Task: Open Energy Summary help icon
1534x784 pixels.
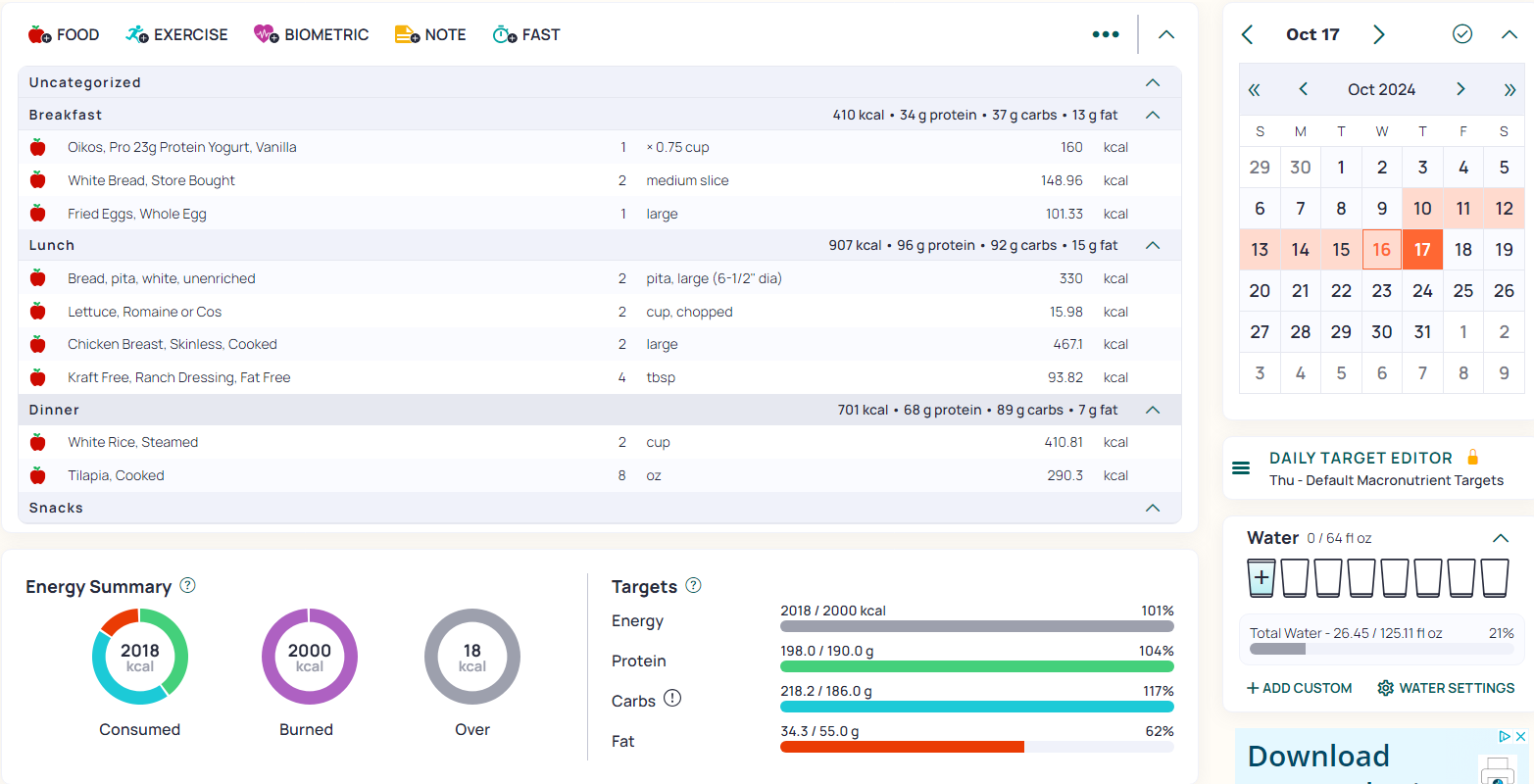Action: click(187, 585)
